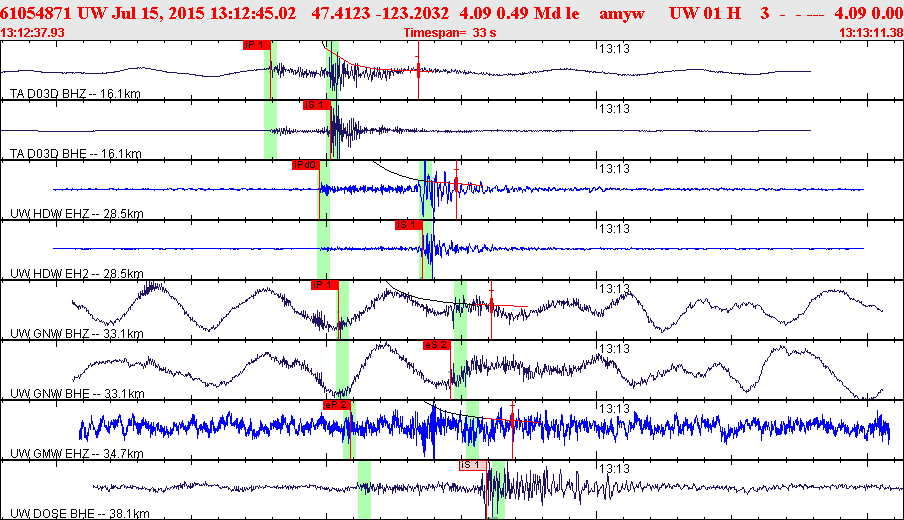Image resolution: width=904 pixels, height=520 pixels.
Task: Click the coda end marker on D03D BHZ
Action: tap(419, 70)
